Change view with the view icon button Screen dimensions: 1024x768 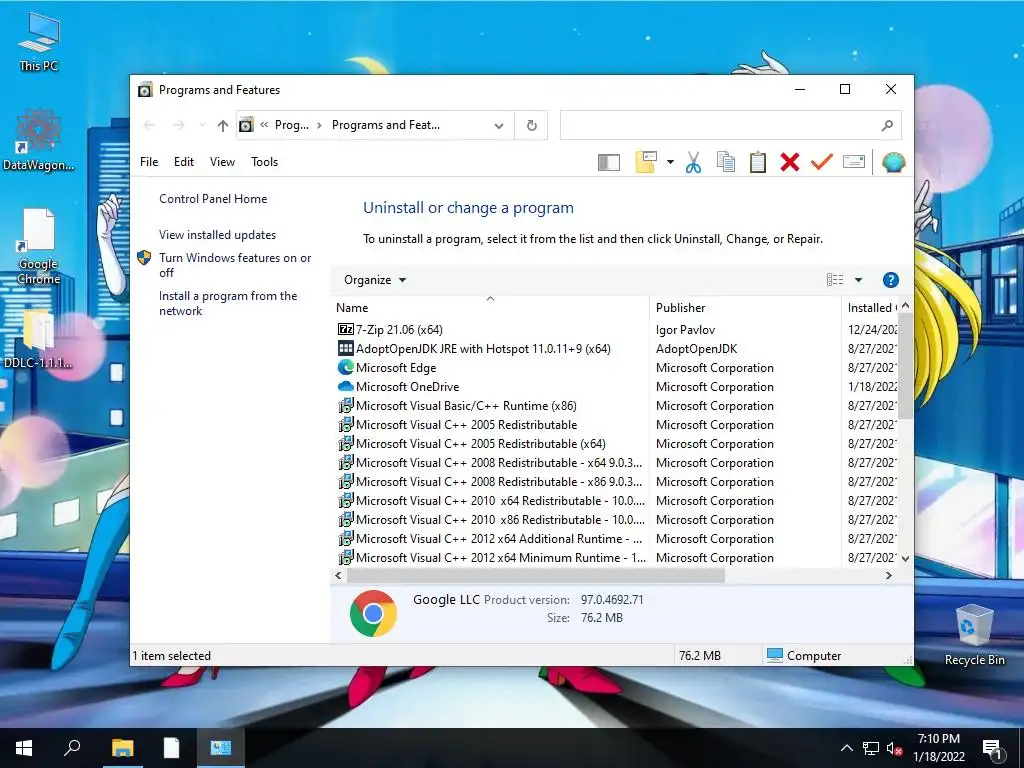835,280
